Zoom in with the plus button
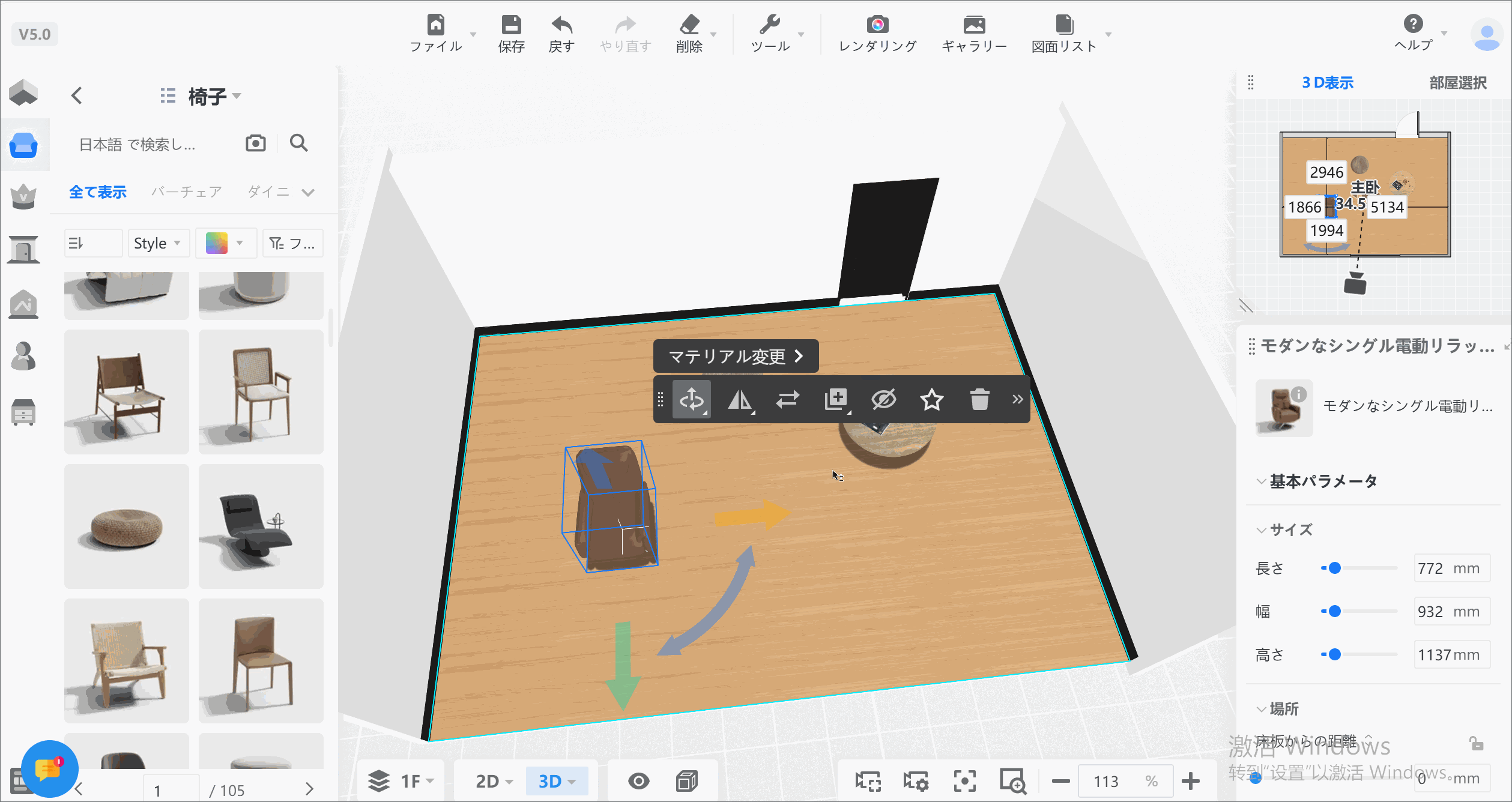 coord(1190,782)
